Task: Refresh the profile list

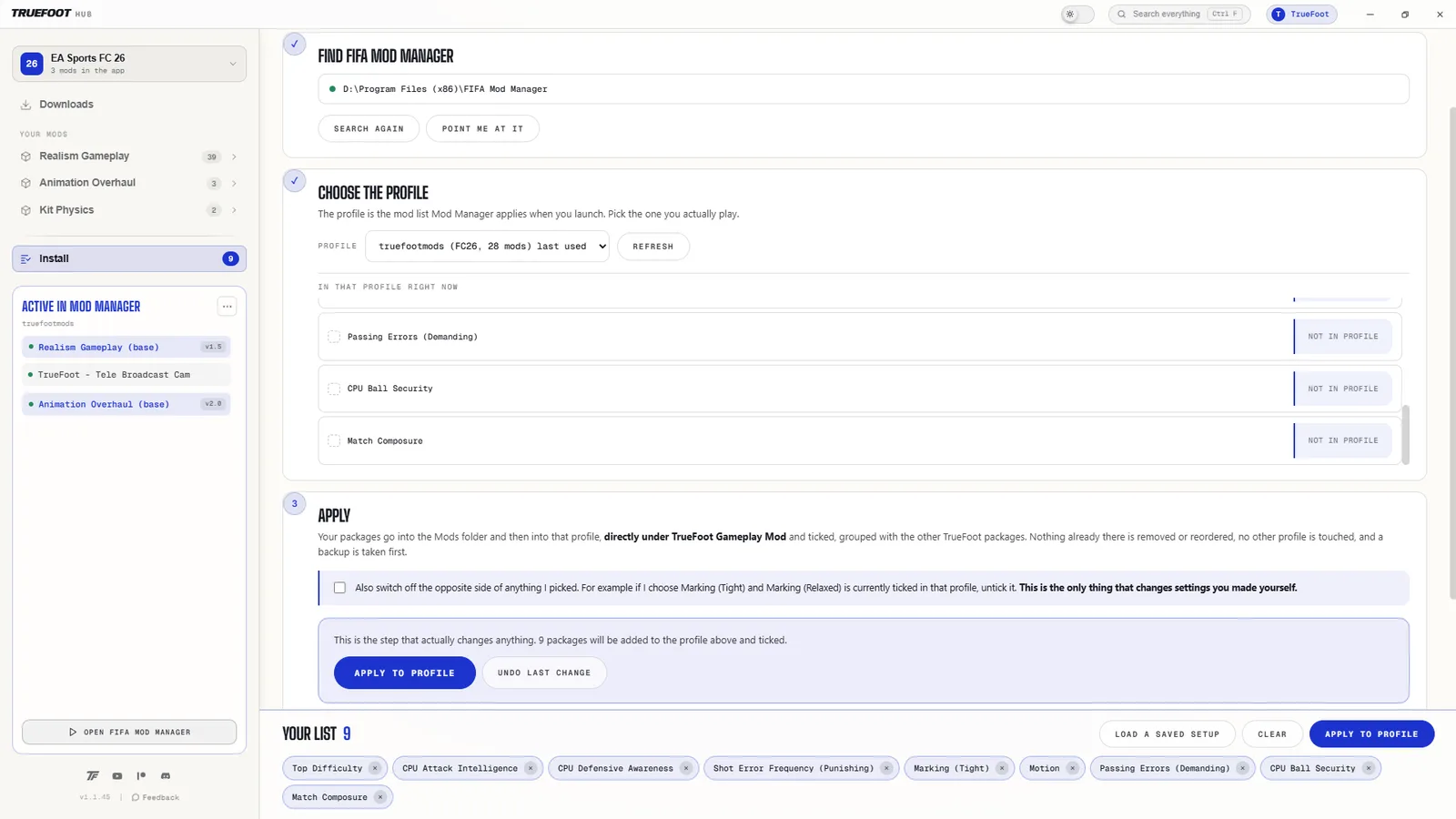Action: 653,247
